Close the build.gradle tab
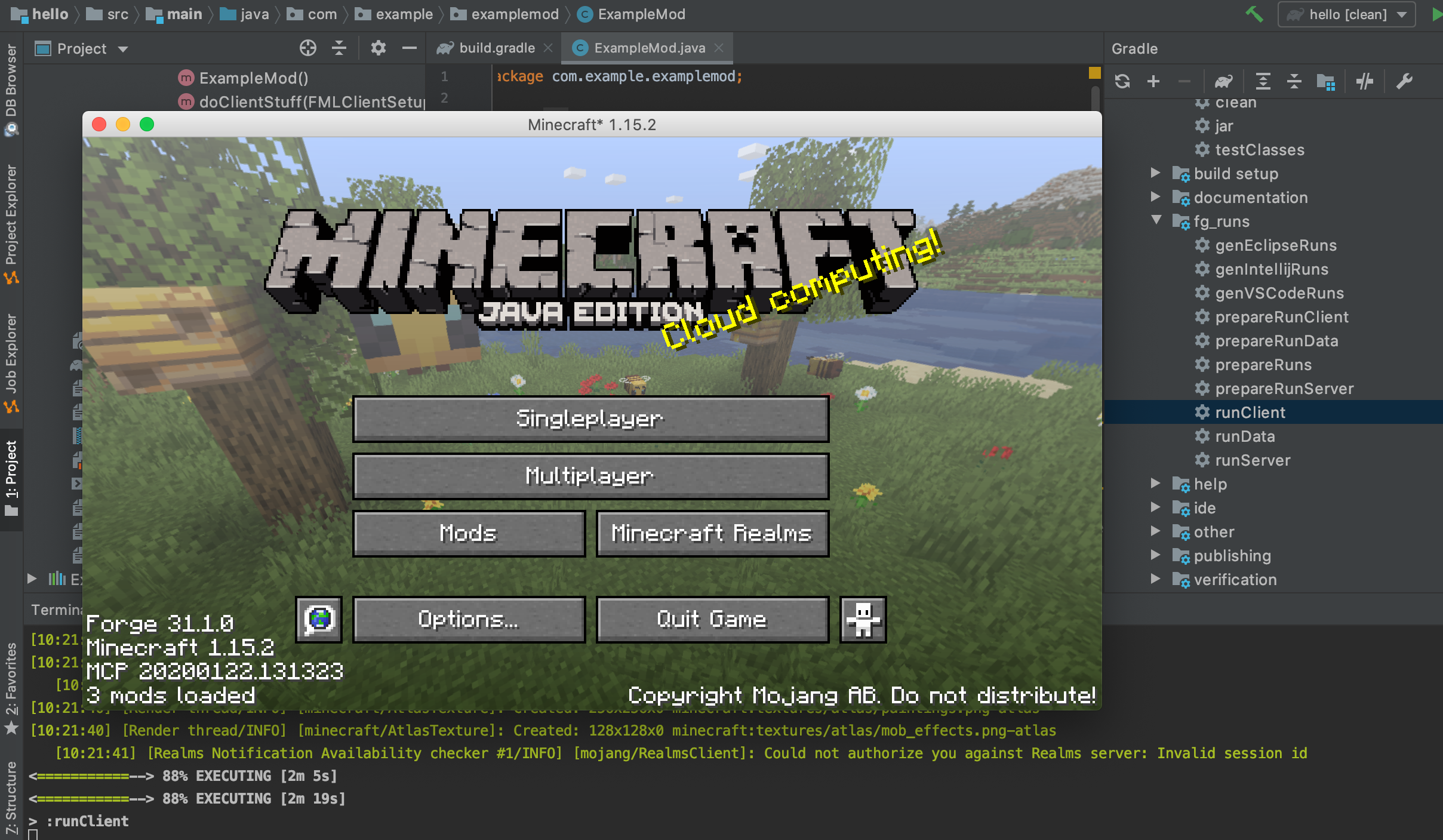This screenshot has width=1443, height=840. point(548,48)
